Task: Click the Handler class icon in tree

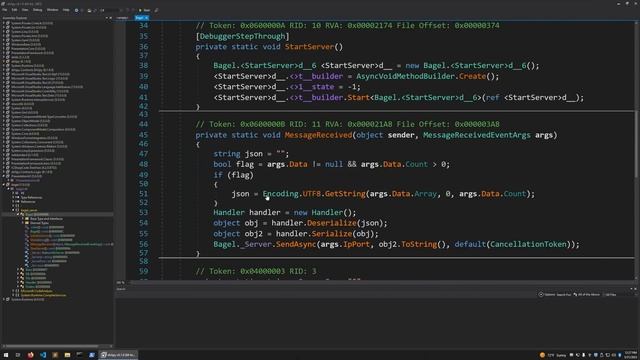Action: [22, 282]
